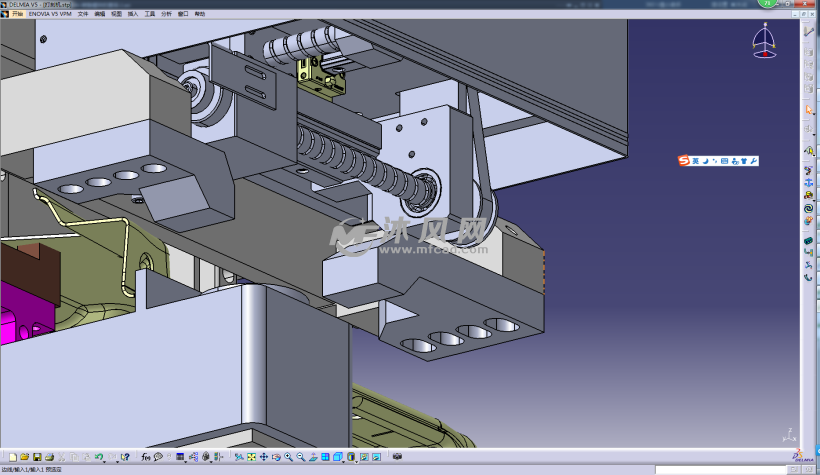The height and width of the screenshot is (475, 820).
Task: Open a file with the folder icon
Action: tap(25, 457)
